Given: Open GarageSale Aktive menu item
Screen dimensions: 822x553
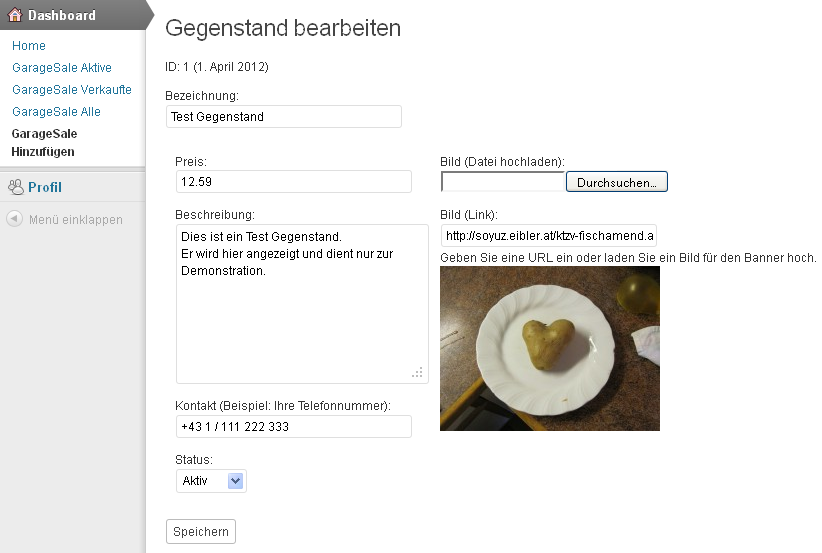Looking at the screenshot, I should pos(62,68).
